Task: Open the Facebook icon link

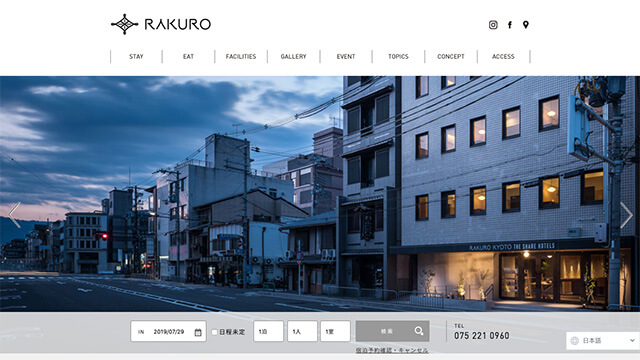Action: (510, 25)
